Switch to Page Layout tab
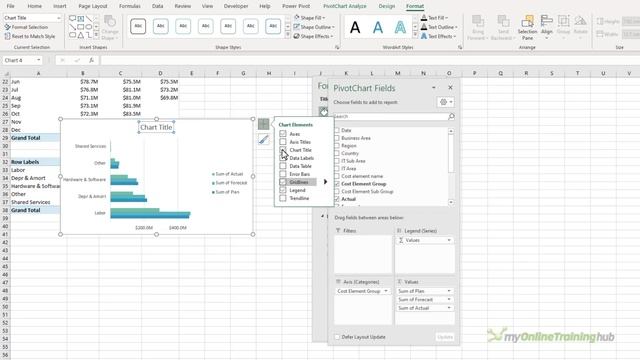This screenshot has height=360, width=640. [x=93, y=6]
